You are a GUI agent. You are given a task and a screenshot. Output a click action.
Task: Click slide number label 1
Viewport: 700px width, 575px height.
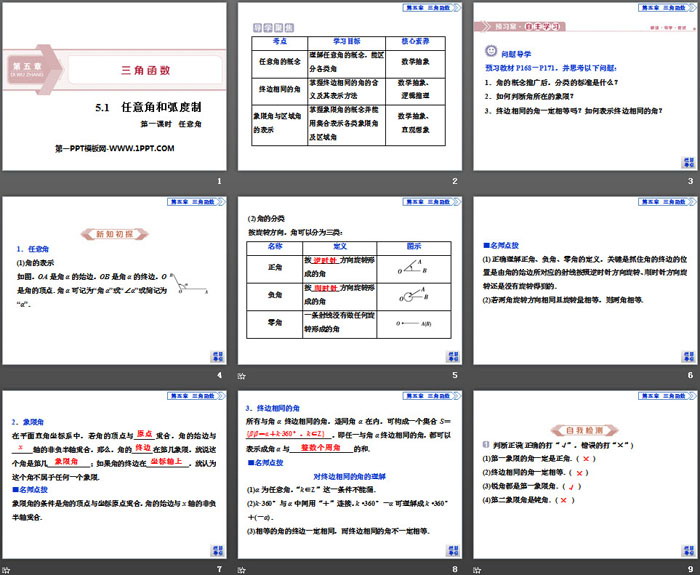click(219, 181)
